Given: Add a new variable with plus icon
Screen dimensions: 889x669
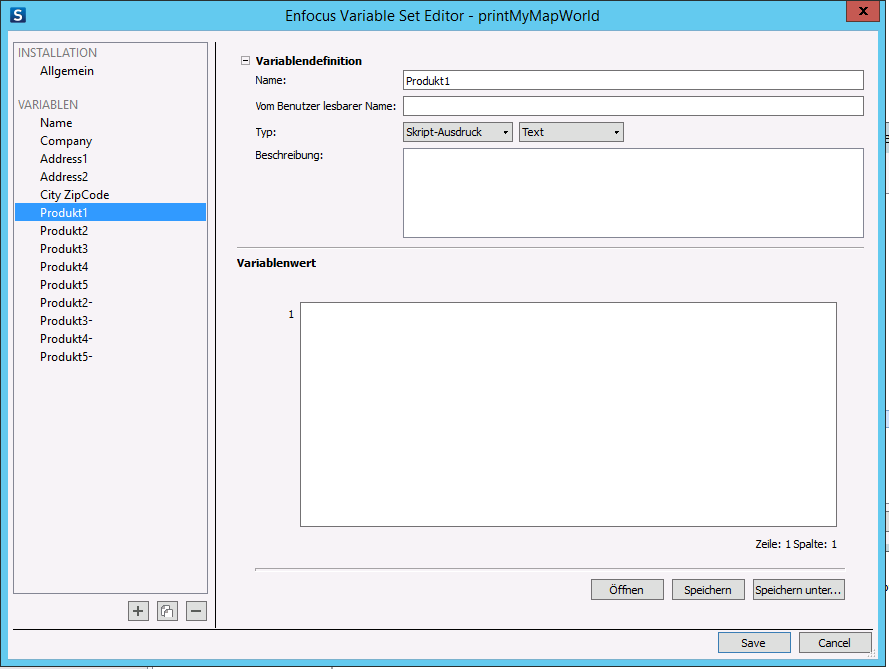Looking at the screenshot, I should [138, 611].
